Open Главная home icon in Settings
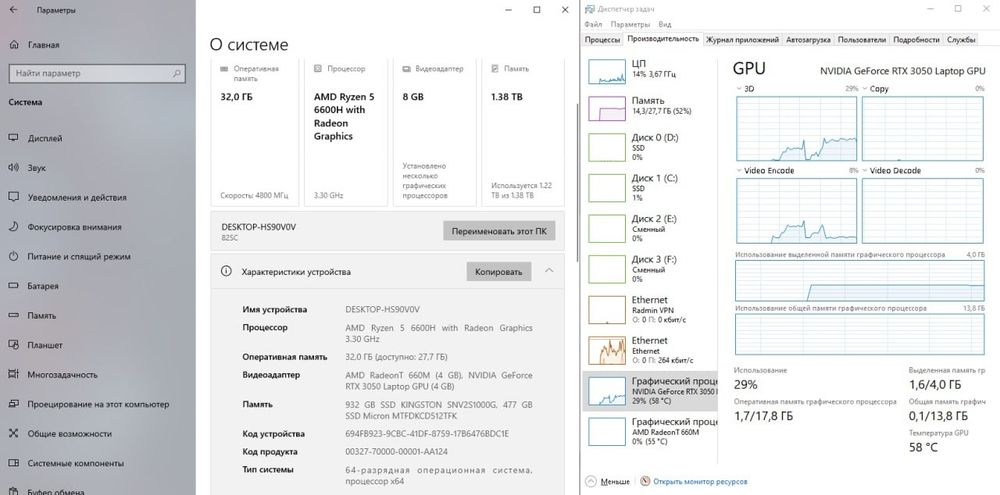 pyautogui.click(x=14, y=45)
